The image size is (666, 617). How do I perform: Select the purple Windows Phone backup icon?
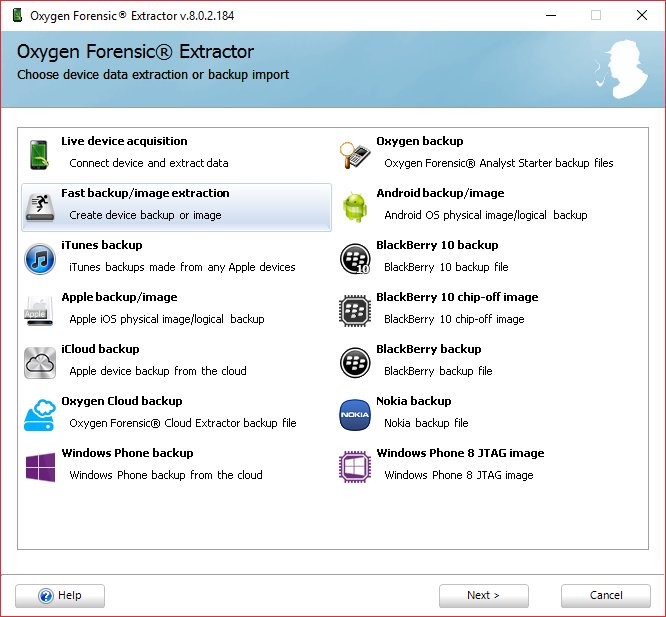click(x=40, y=467)
